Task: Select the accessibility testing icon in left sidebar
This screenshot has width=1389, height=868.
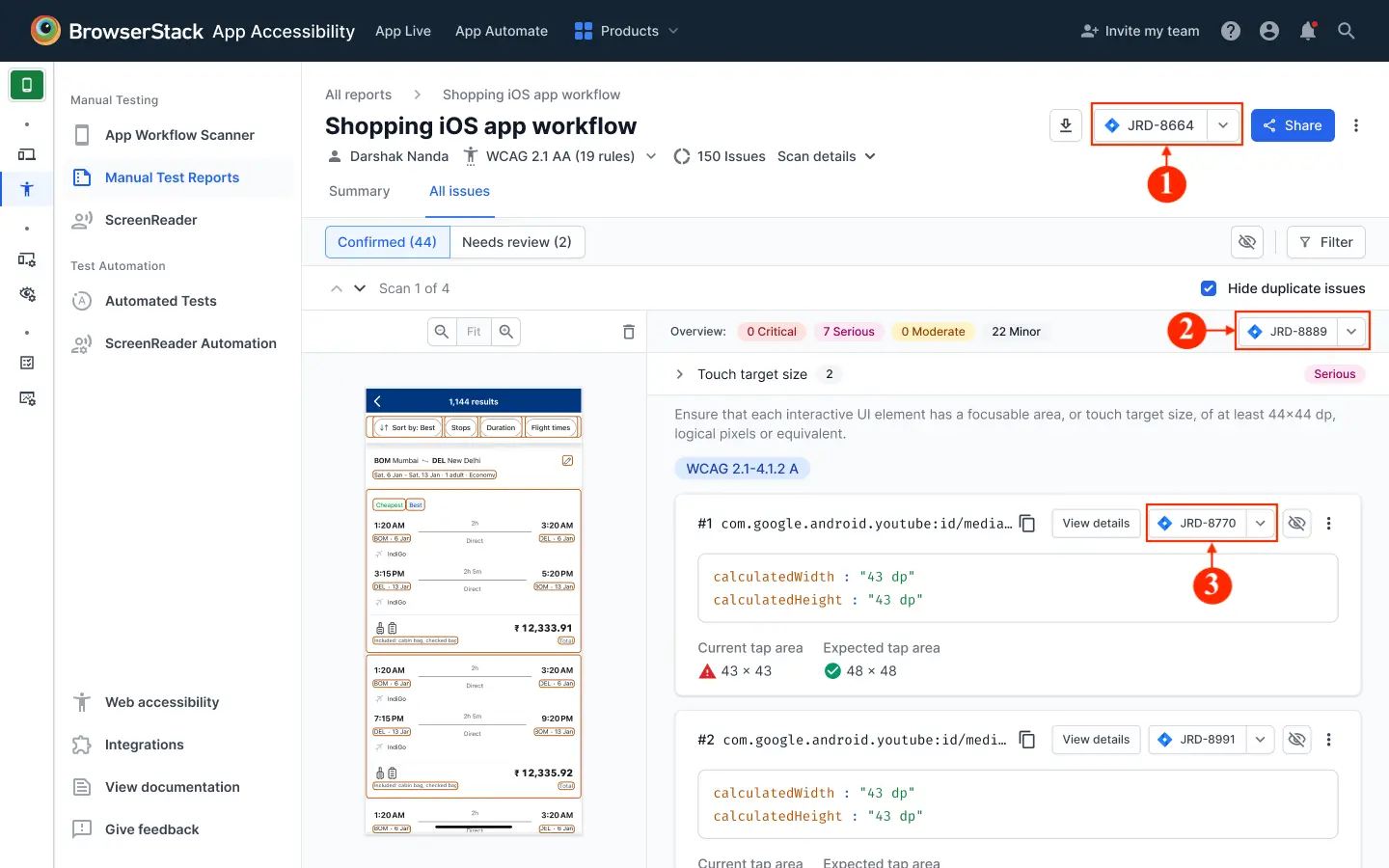Action: coord(27,189)
